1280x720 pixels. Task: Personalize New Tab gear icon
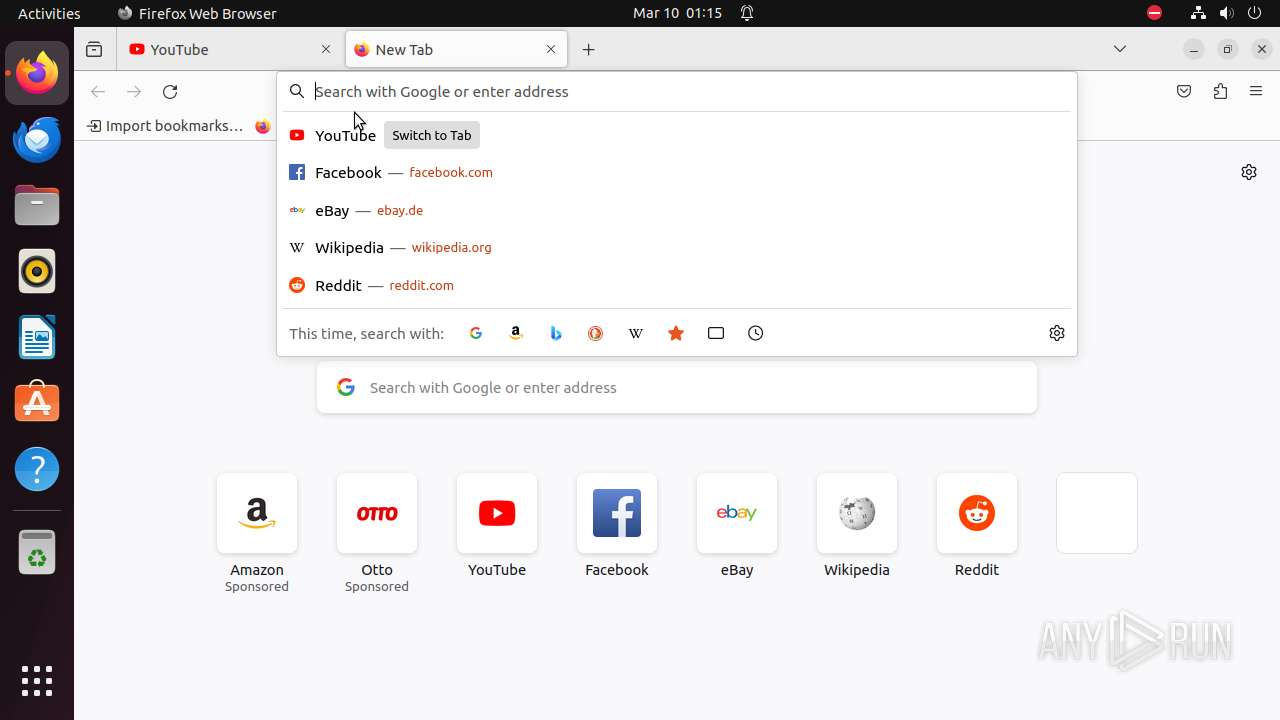(x=1249, y=172)
